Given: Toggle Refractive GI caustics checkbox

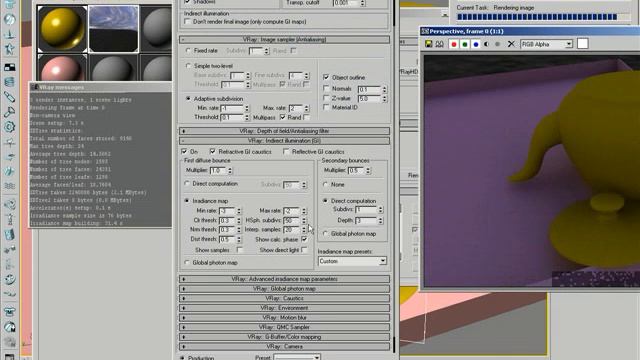Looking at the screenshot, I should pos(213,151).
